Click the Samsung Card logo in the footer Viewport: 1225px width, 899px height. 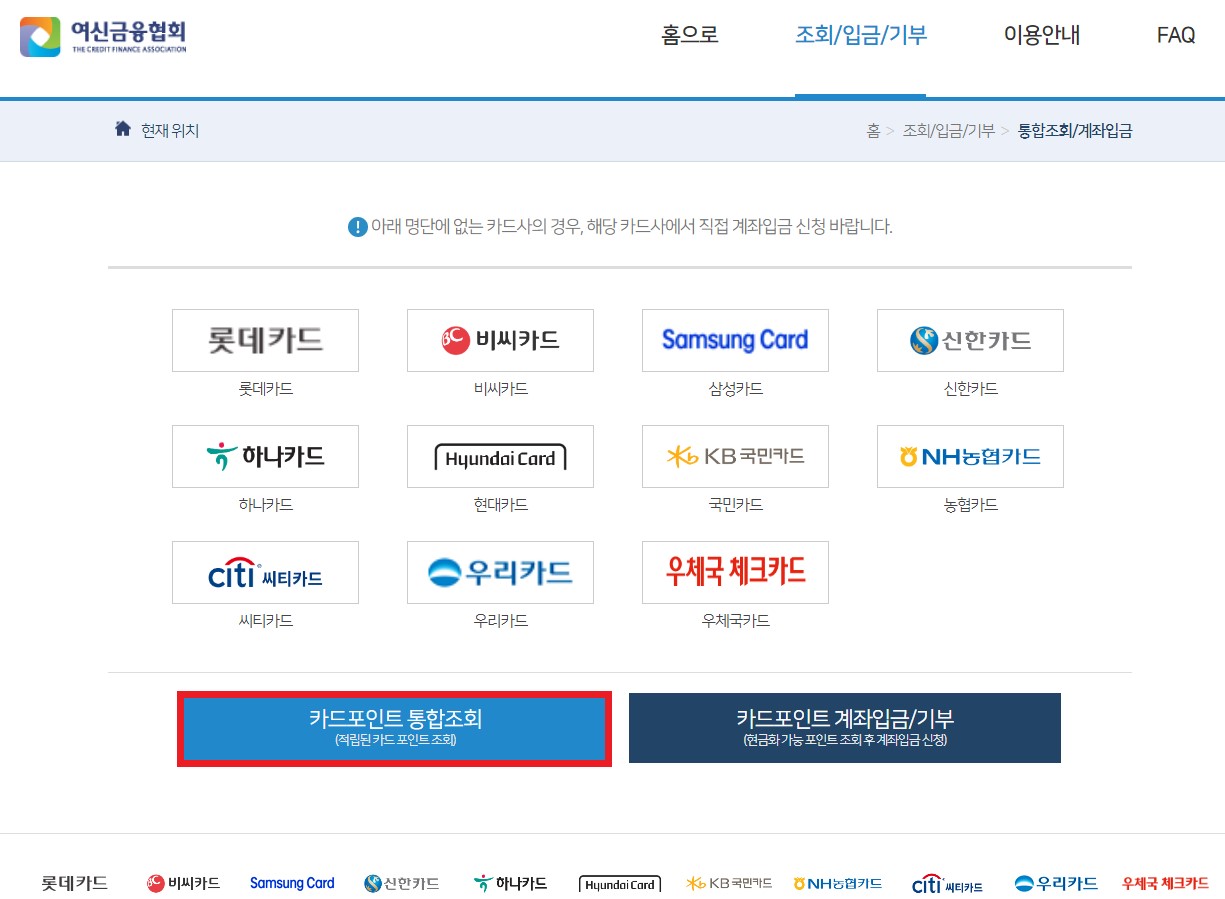coord(291,883)
